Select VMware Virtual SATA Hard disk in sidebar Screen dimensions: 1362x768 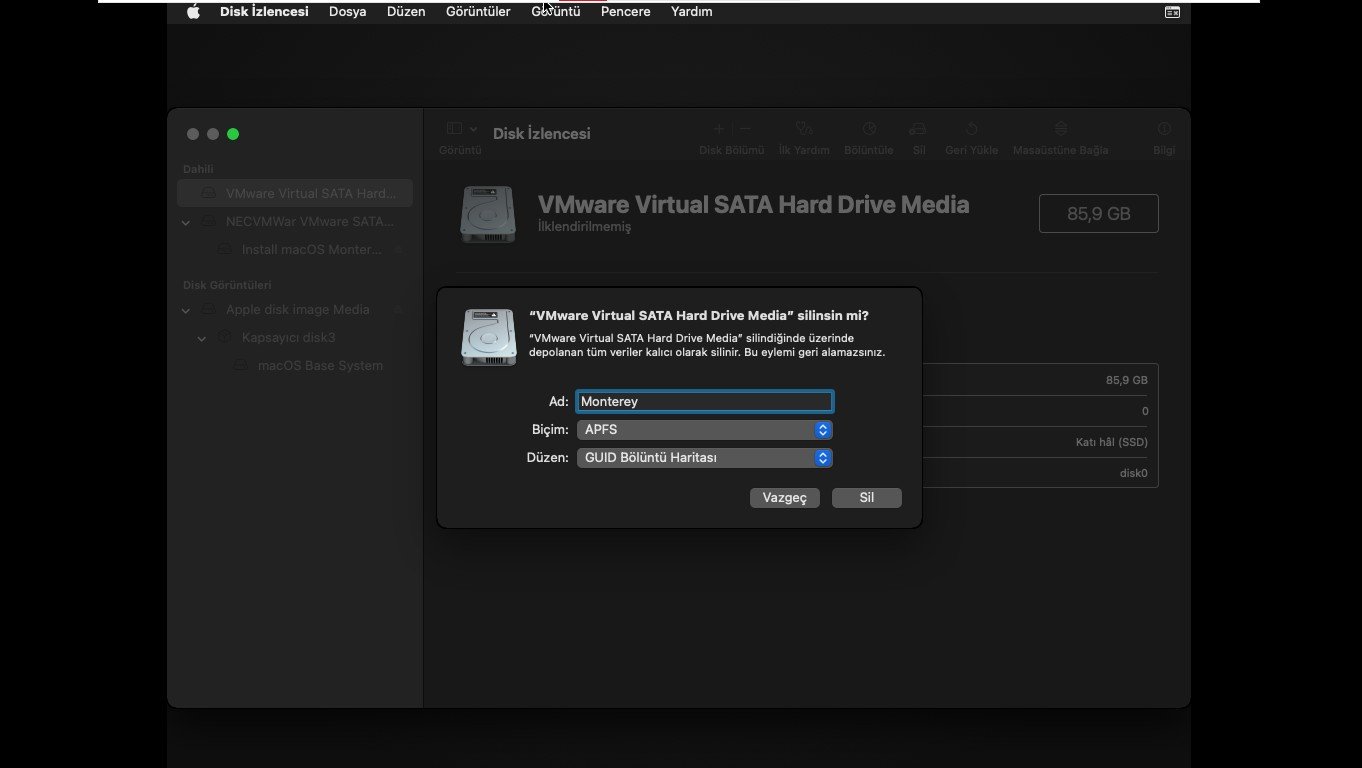[x=295, y=193]
